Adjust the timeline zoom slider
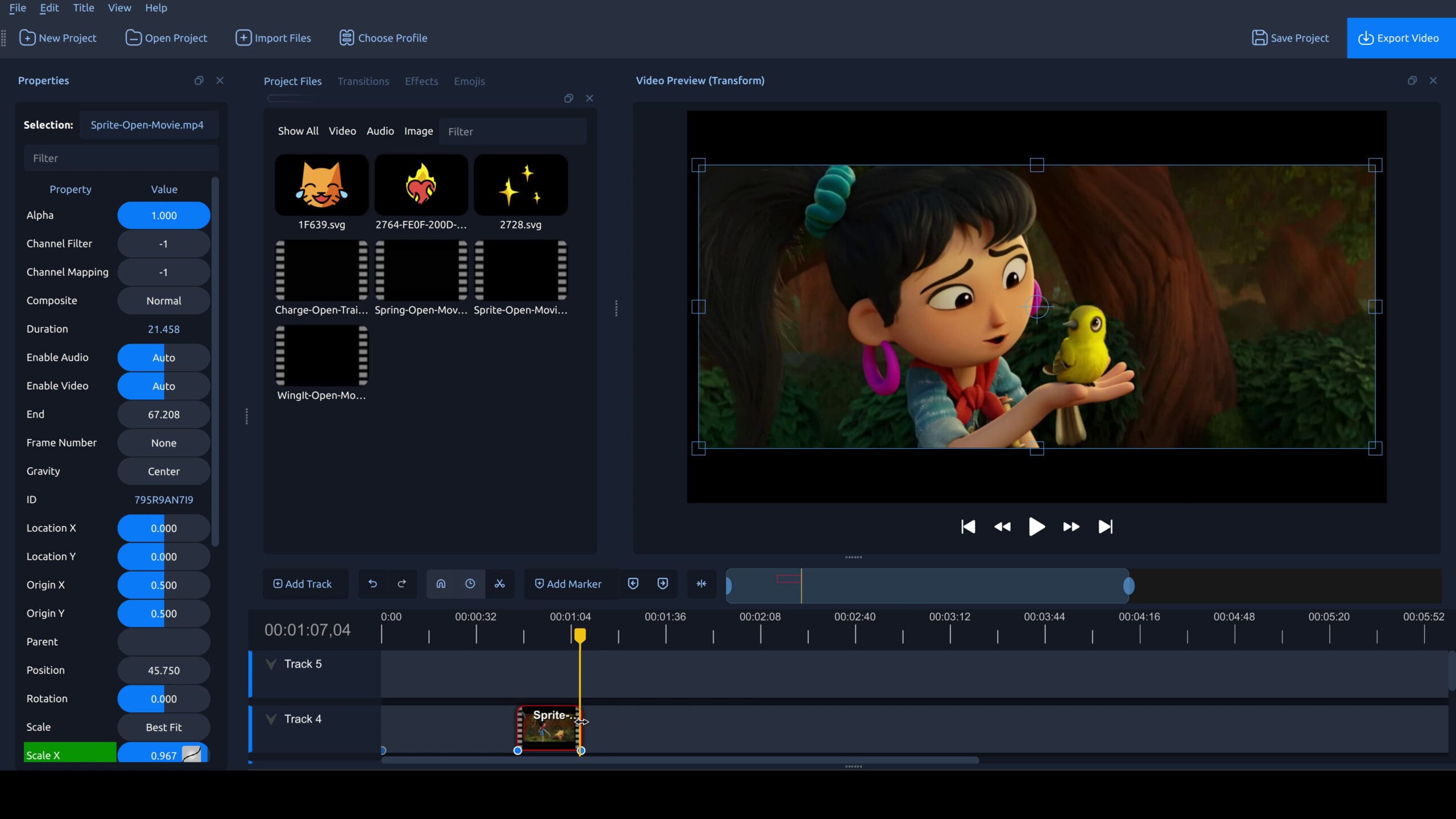1456x819 pixels. [927, 586]
